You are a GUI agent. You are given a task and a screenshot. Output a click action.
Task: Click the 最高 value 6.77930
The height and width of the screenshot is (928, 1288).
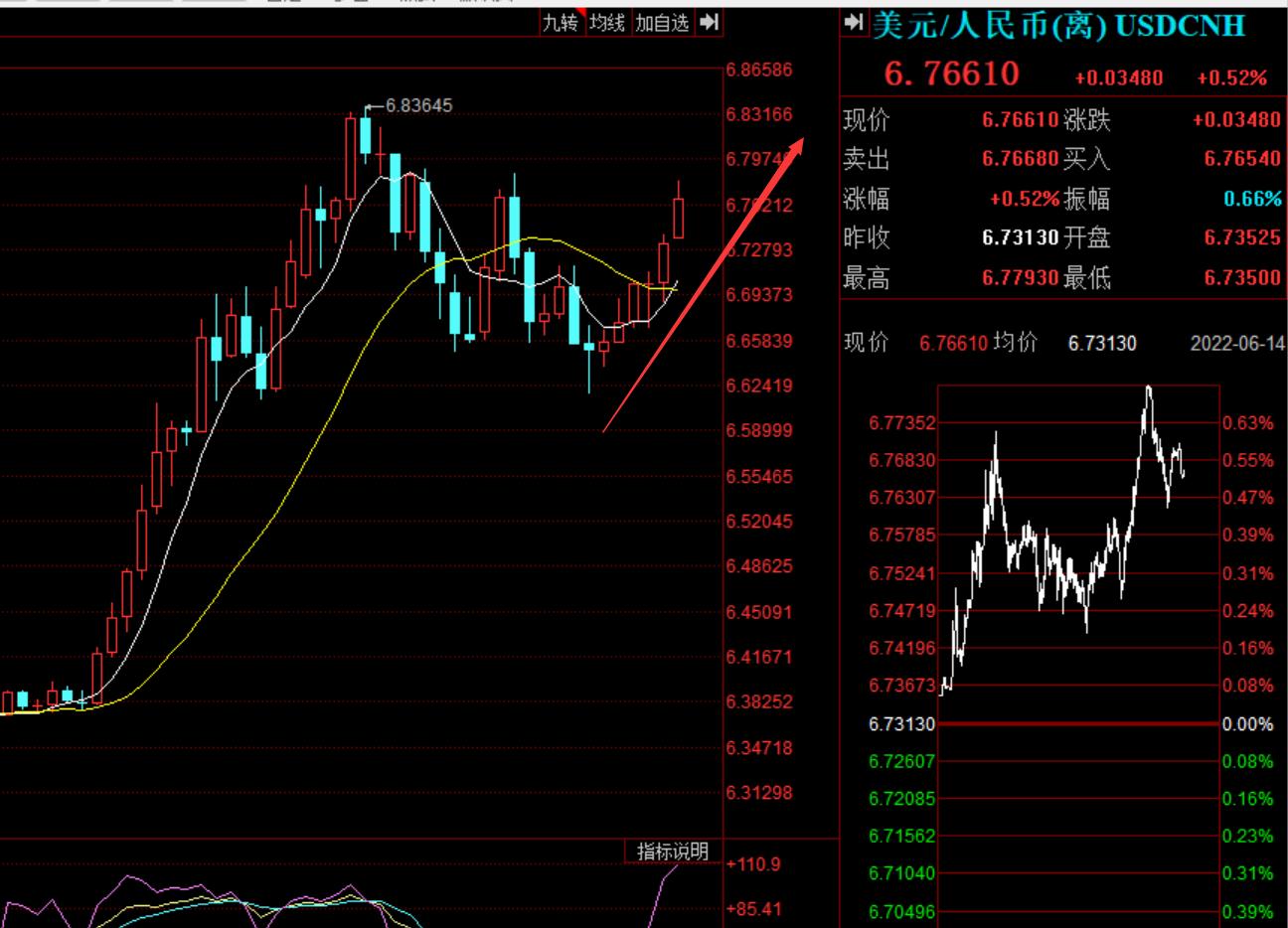pos(1021,278)
